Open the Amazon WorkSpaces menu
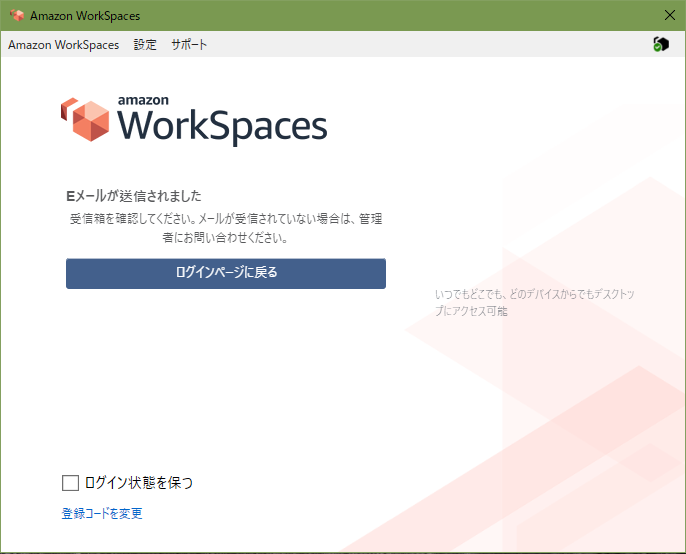The width and height of the screenshot is (686, 554). click(63, 45)
